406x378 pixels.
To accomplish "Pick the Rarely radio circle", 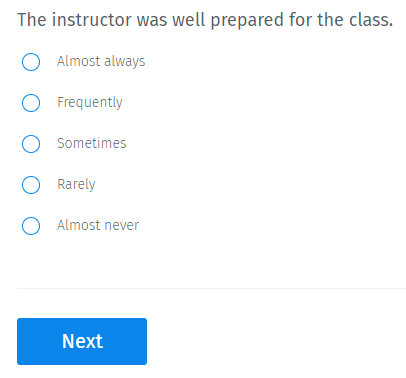I will [x=31, y=185].
